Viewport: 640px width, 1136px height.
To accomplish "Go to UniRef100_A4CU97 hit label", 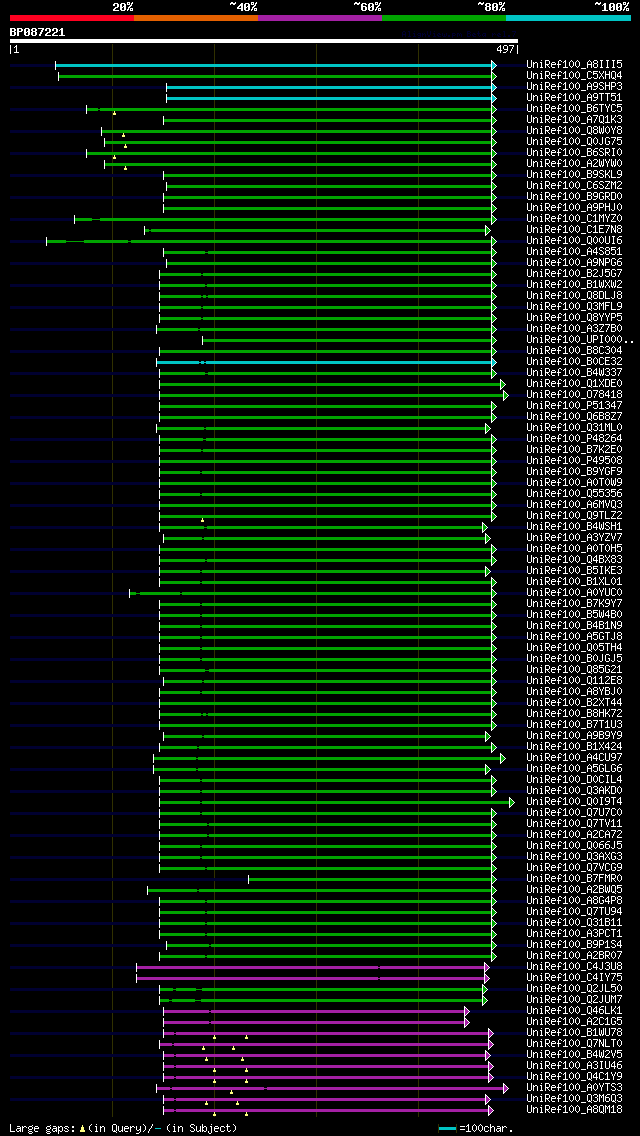I will (x=574, y=759).
